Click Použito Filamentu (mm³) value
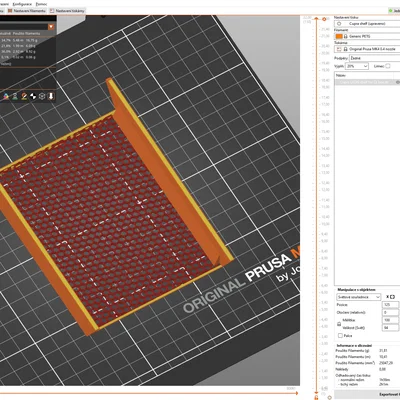This screenshot has width=400, height=400. [x=385, y=363]
